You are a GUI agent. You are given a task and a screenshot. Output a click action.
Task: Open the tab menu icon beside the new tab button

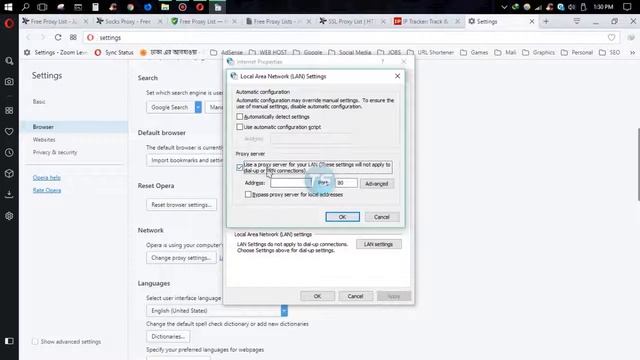pos(576,21)
